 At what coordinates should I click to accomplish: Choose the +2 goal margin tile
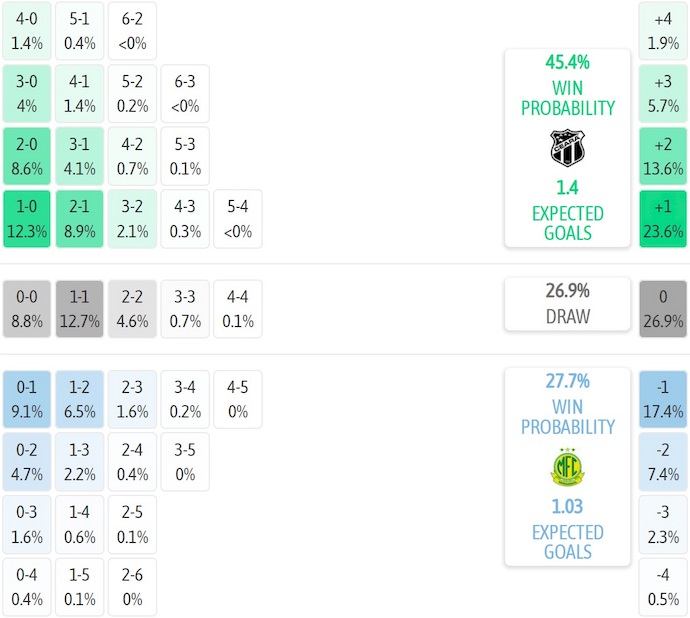pos(663,156)
